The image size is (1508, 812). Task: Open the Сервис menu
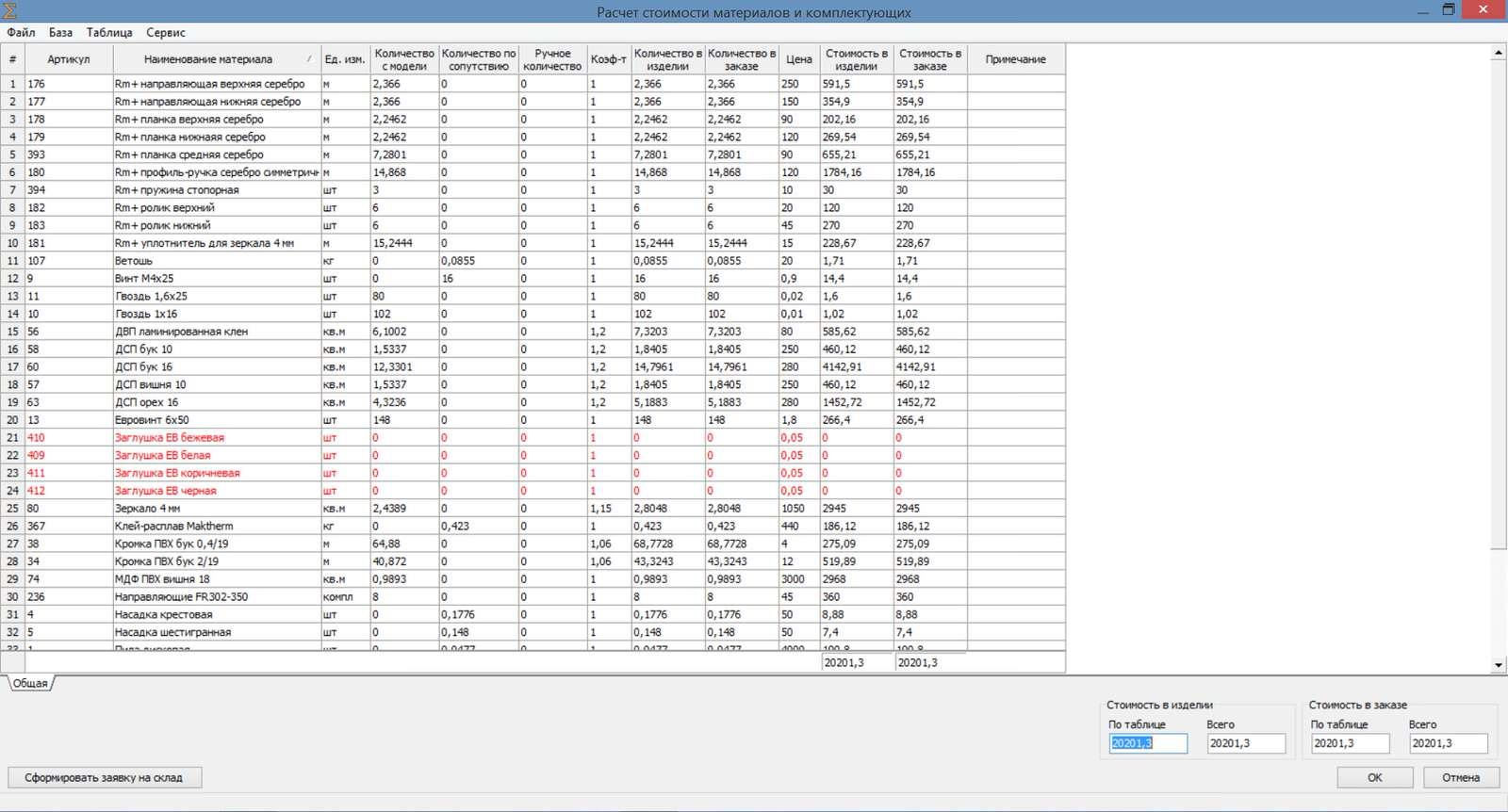click(x=166, y=32)
